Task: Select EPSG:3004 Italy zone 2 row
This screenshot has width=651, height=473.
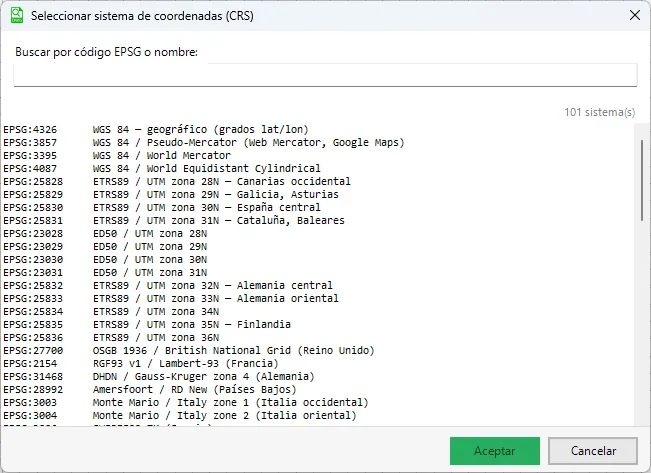Action: [x=318, y=416]
